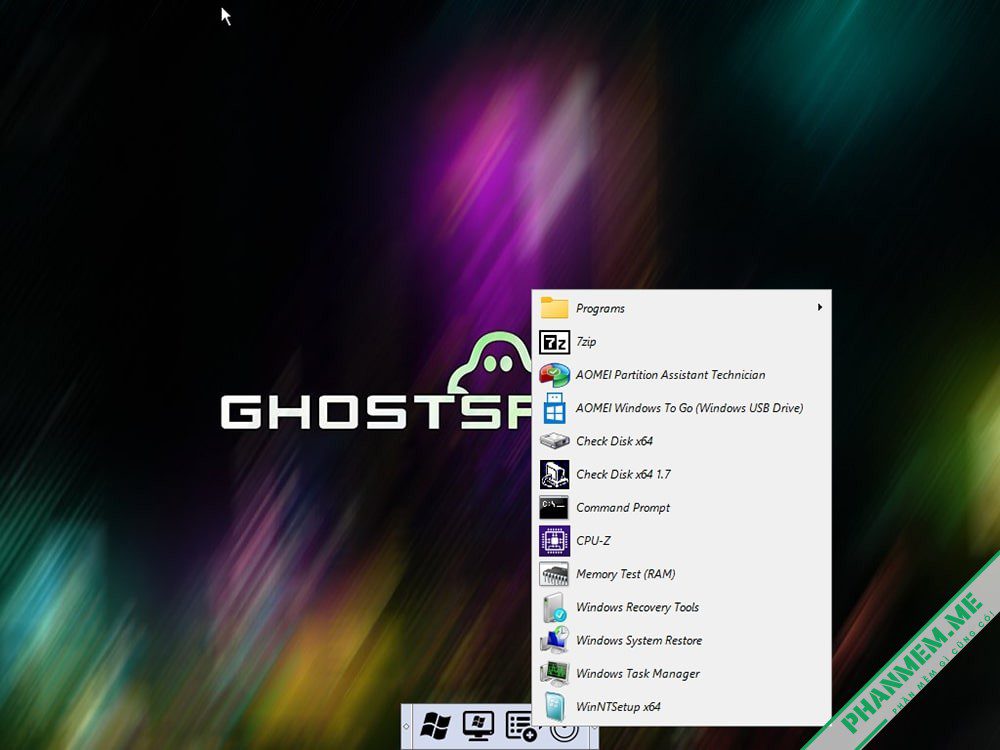Click the left diamond handle of bottom toolbar
This screenshot has height=750, width=1000.
(x=406, y=726)
